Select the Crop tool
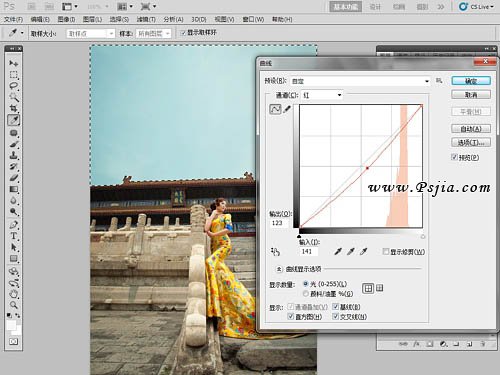The width and height of the screenshot is (500, 375). (13, 108)
